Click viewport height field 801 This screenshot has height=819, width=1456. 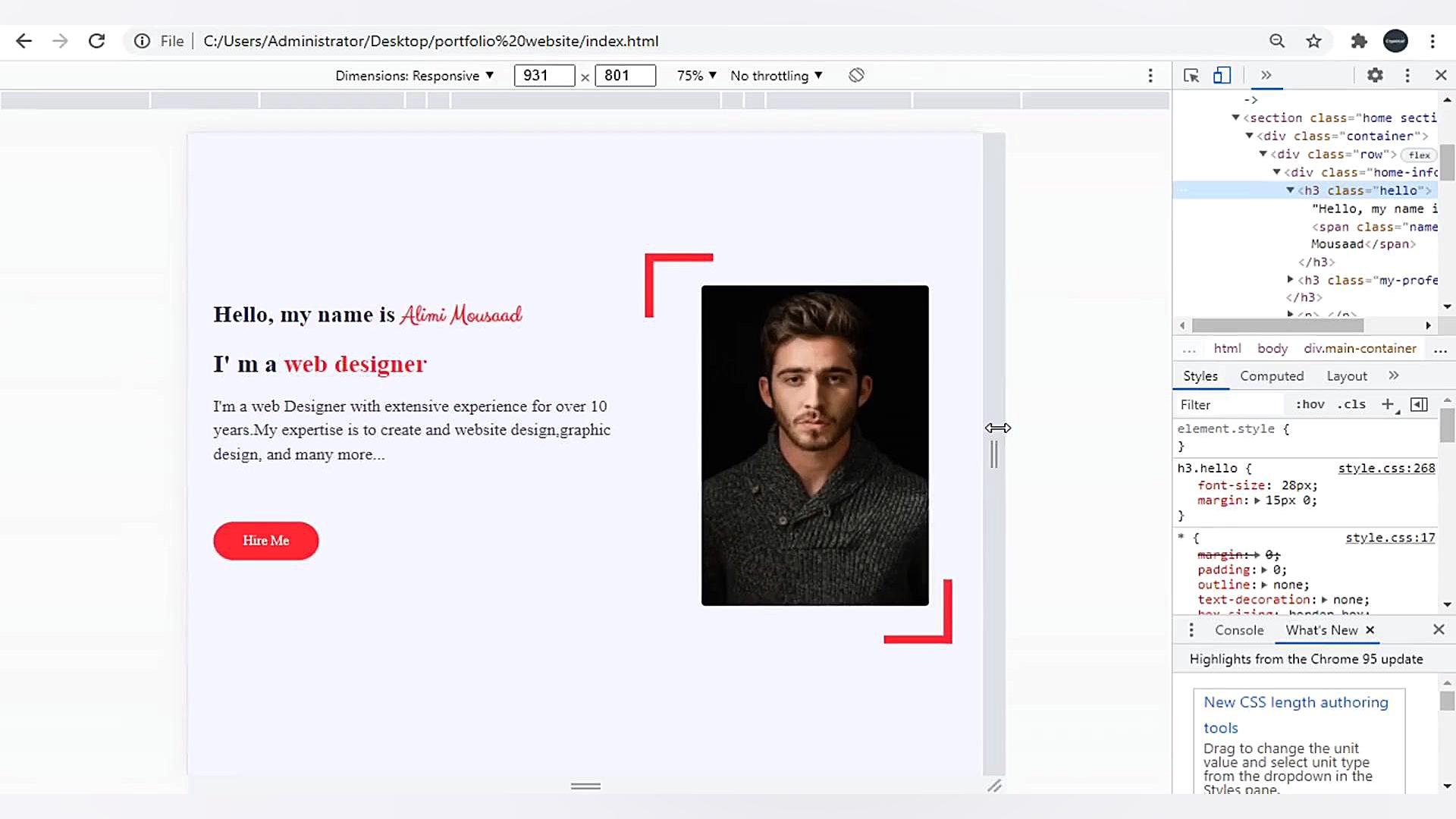click(626, 75)
